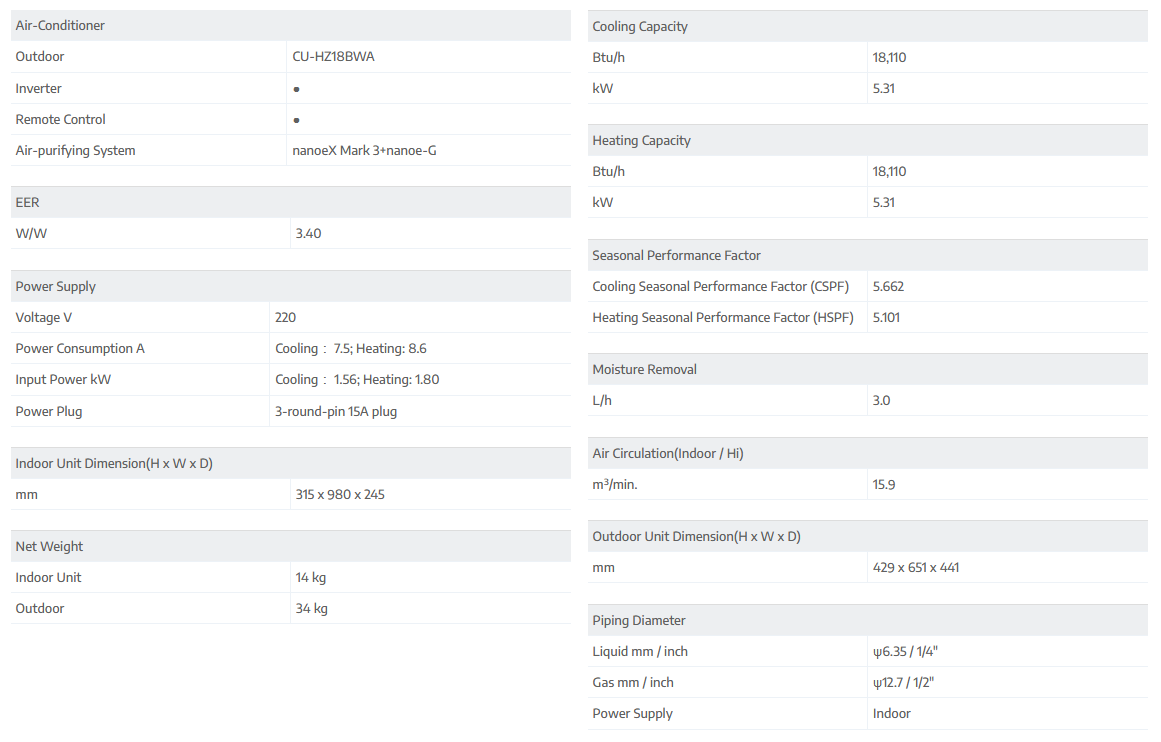The height and width of the screenshot is (742, 1161).
Task: Click the nanoeX Mark 3+nanoe-G value
Action: coord(364,151)
